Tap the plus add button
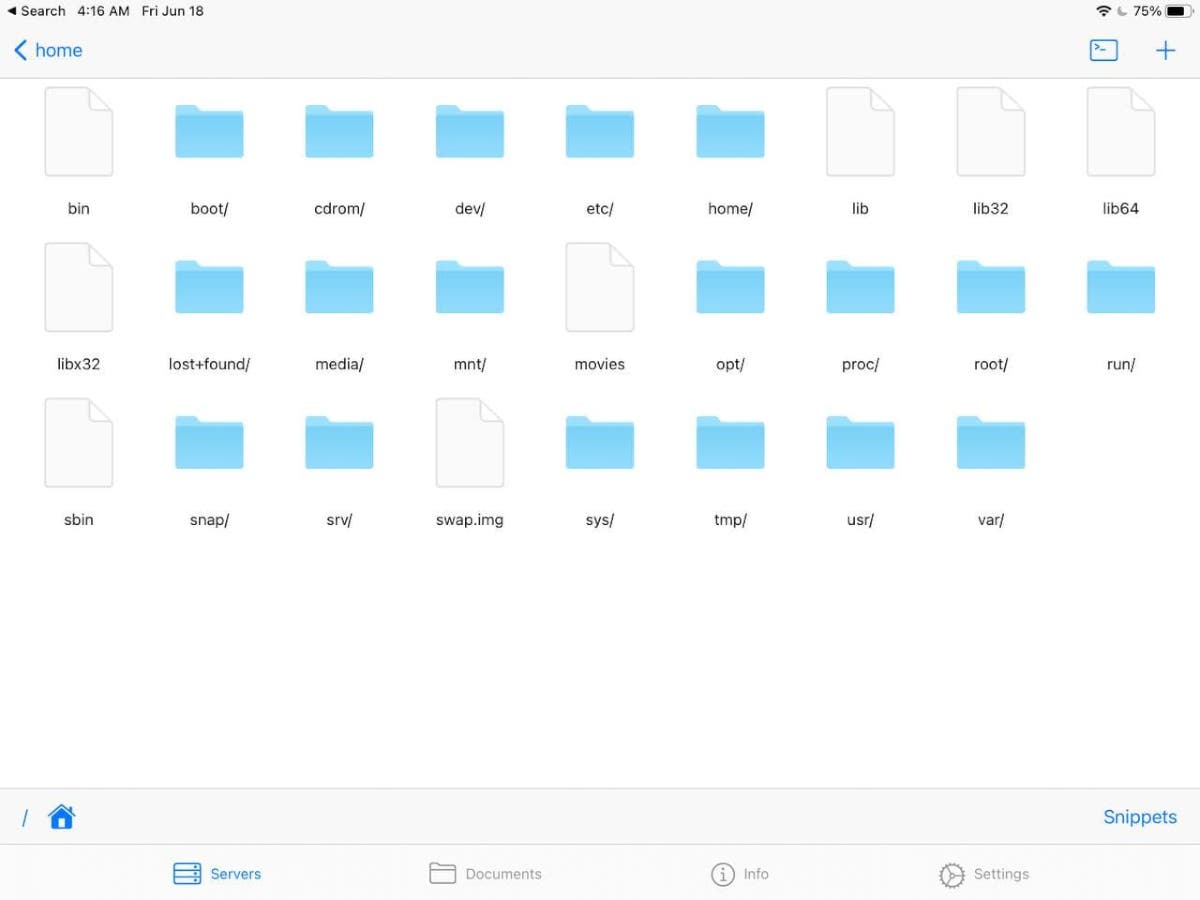This screenshot has height=900, width=1200. coord(1166,50)
